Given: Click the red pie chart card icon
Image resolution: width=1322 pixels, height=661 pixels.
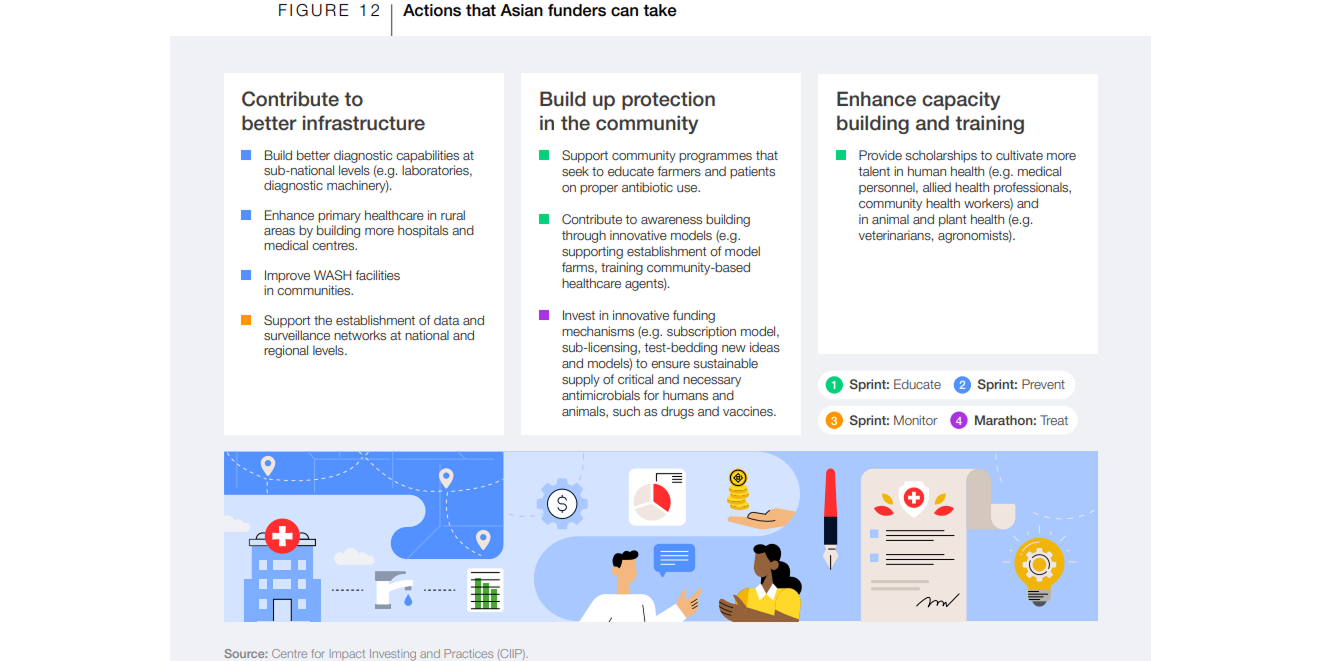Looking at the screenshot, I should click(657, 497).
